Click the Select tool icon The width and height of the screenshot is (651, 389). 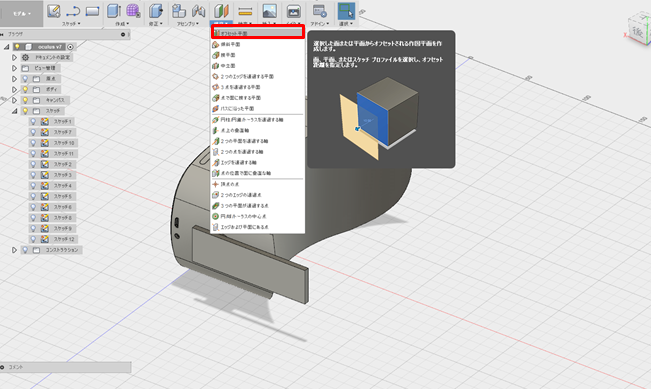[346, 11]
